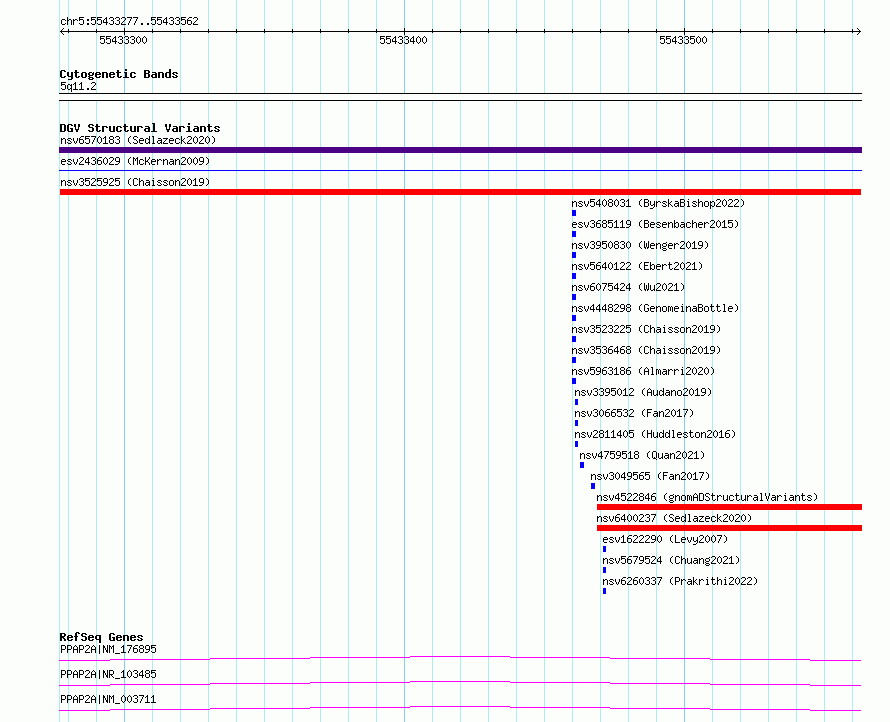890x722 pixels.
Task: Click the 55433500 ruler coordinate
Action: coord(683,40)
